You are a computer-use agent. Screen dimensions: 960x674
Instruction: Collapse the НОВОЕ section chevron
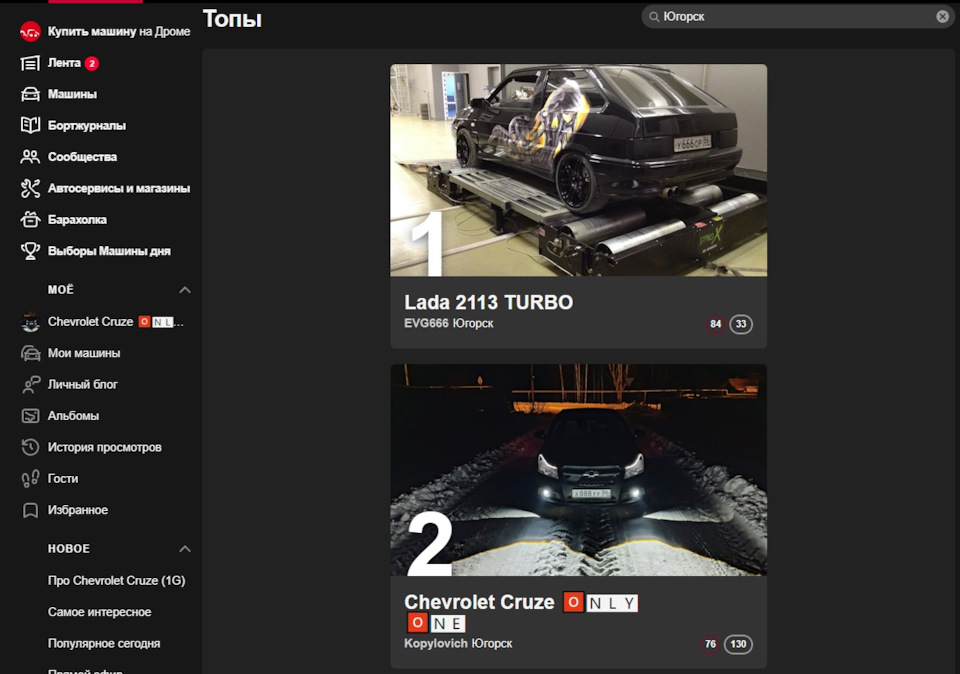[185, 549]
